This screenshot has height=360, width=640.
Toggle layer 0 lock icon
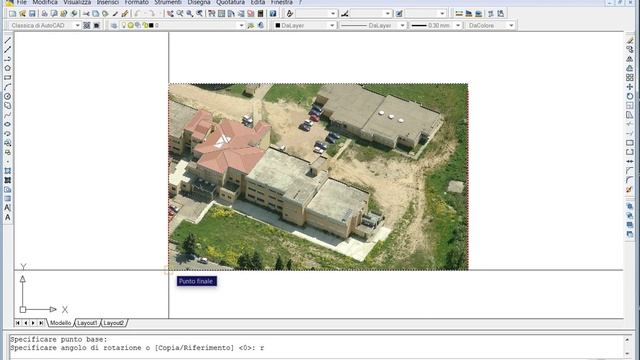(145, 25)
